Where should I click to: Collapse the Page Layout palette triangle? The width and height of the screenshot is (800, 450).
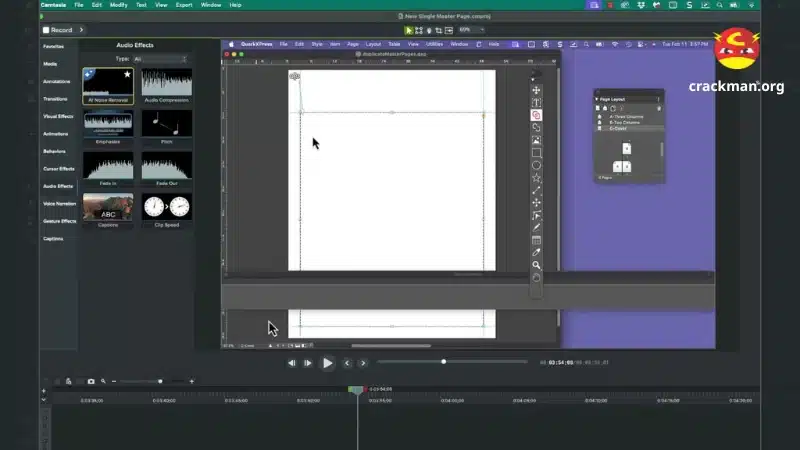point(597,99)
